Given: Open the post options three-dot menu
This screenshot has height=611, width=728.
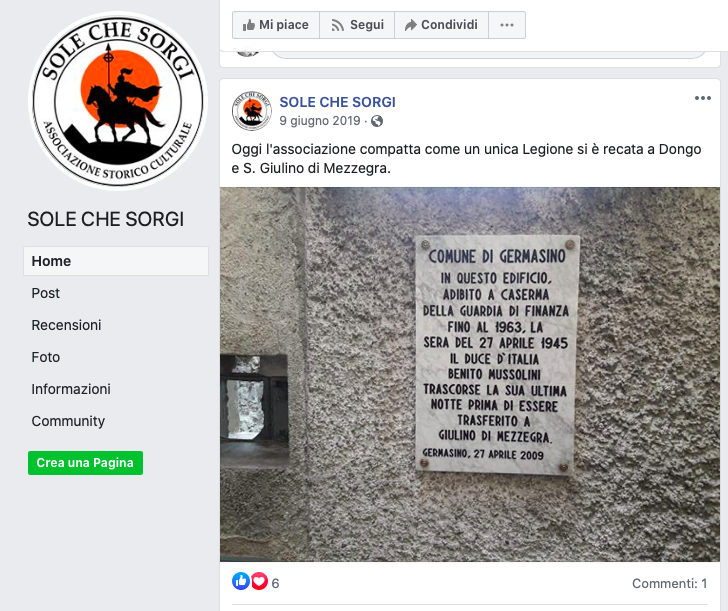Looking at the screenshot, I should click(702, 98).
